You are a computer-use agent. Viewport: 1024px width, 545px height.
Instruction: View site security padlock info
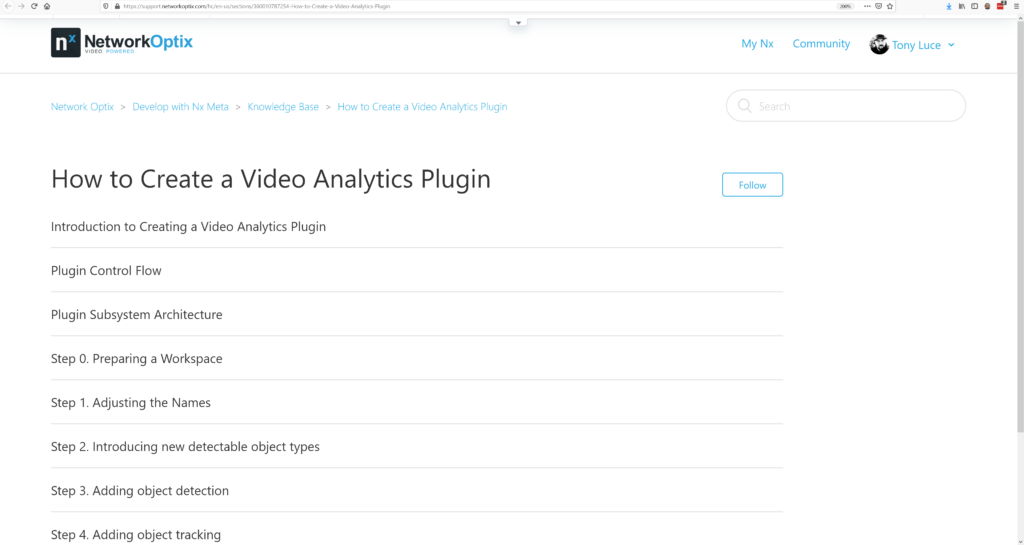117,6
